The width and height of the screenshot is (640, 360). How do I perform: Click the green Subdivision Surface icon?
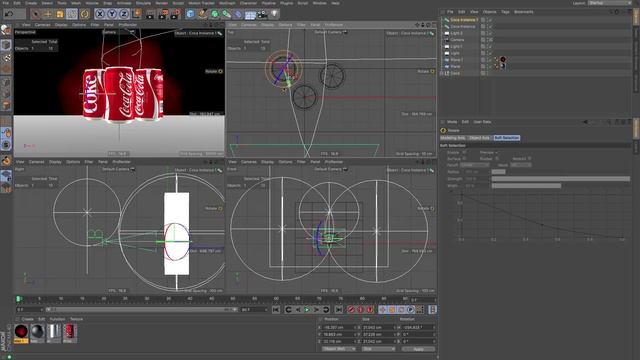[x=214, y=14]
